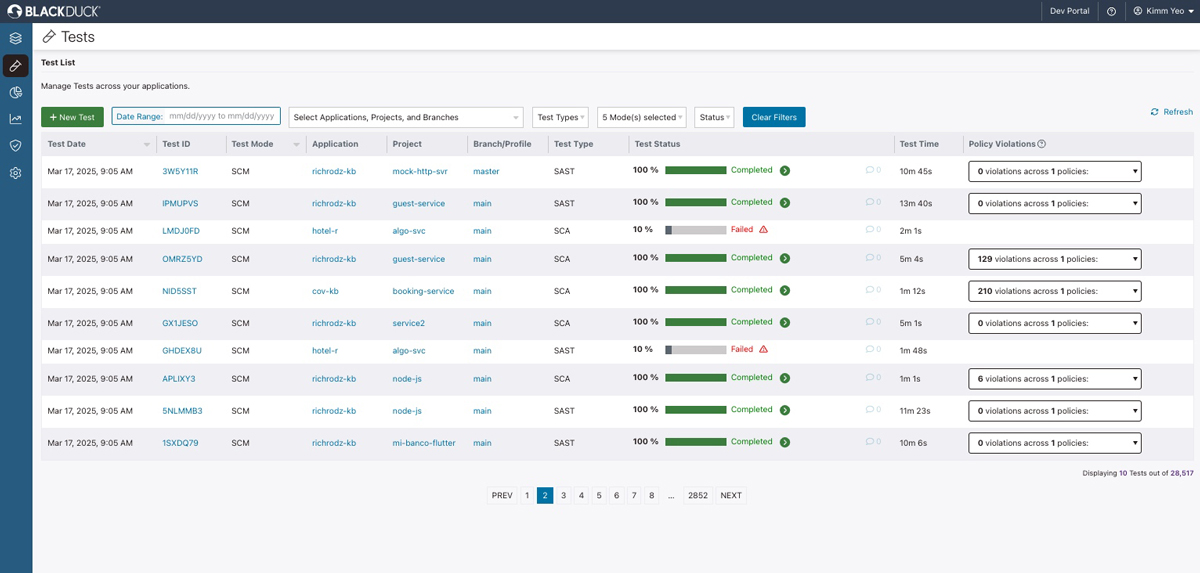The height and width of the screenshot is (573, 1200).
Task: Click the pie chart icon in the sidebar
Action: tap(16, 92)
